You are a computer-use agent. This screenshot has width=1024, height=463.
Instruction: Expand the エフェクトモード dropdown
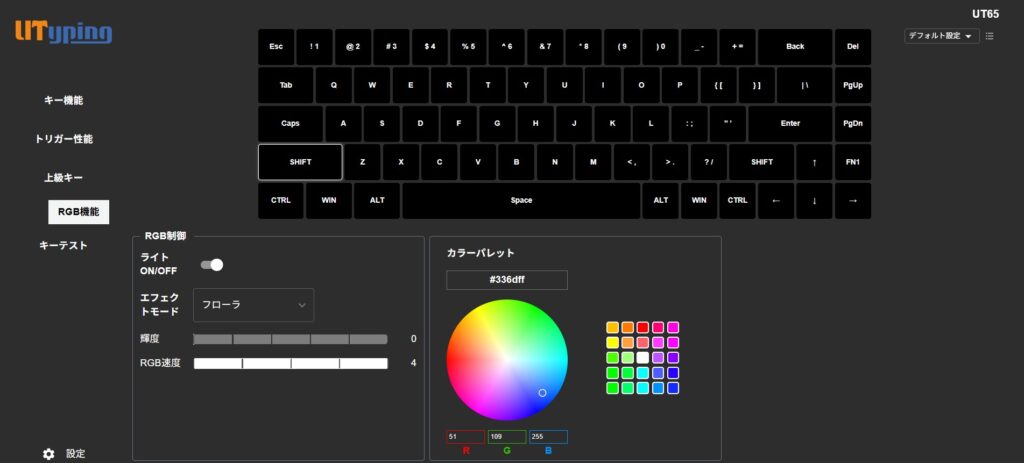(x=253, y=305)
